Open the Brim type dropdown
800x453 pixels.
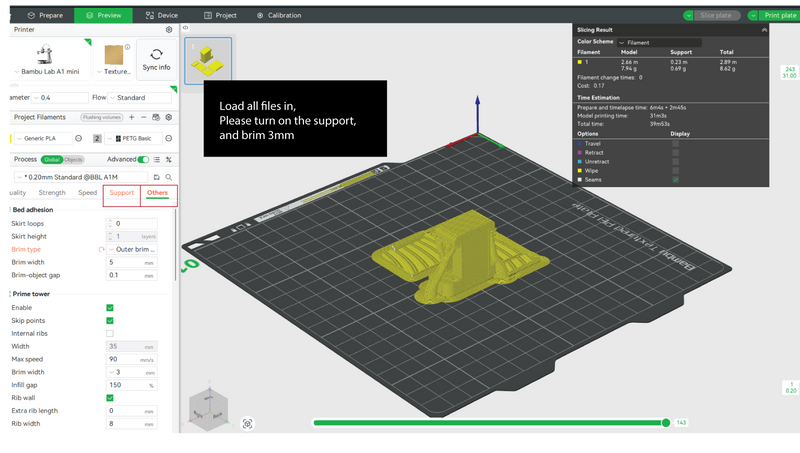coord(132,249)
